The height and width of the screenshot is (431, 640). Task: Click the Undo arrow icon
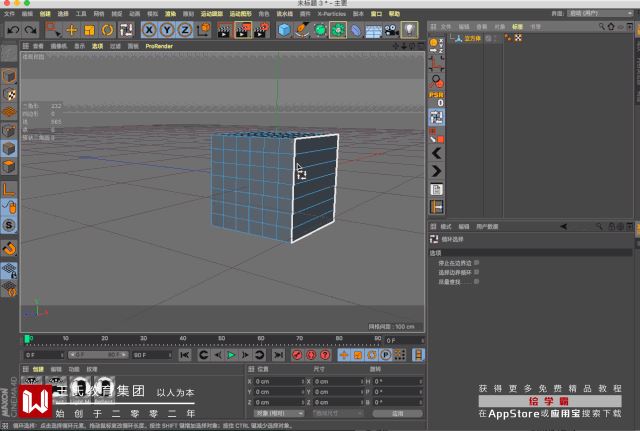12,30
